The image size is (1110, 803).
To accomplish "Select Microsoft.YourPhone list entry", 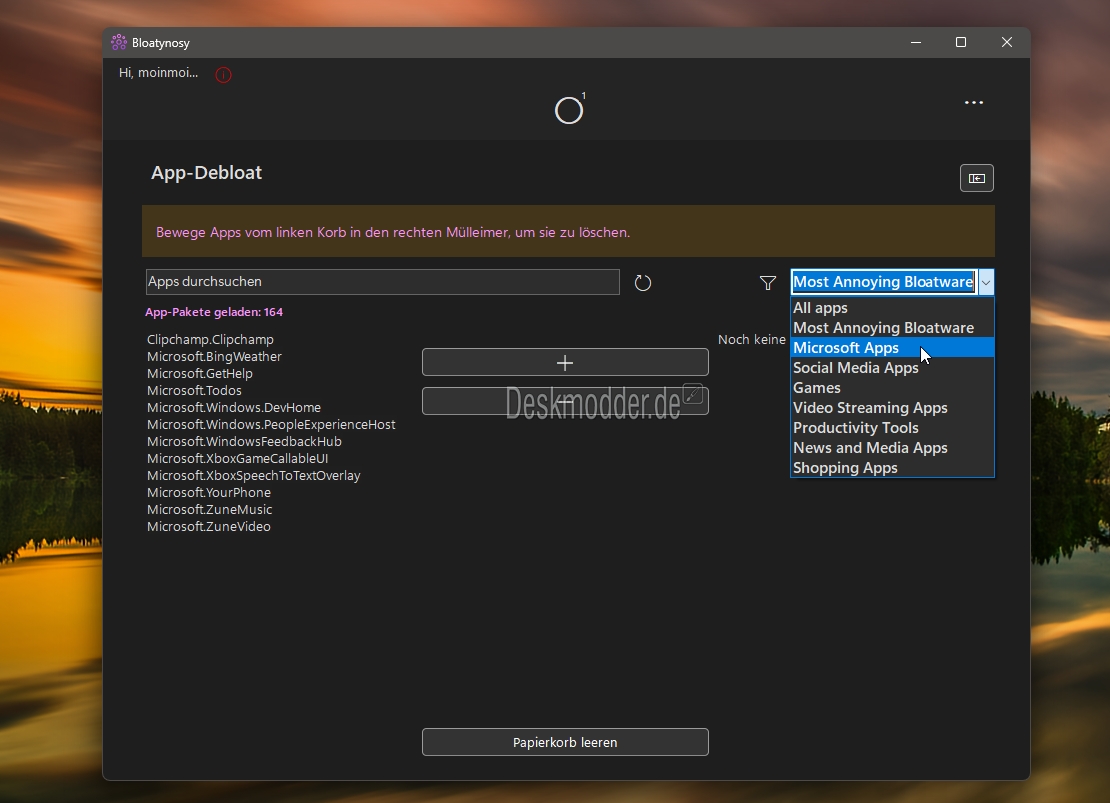I will [209, 493].
